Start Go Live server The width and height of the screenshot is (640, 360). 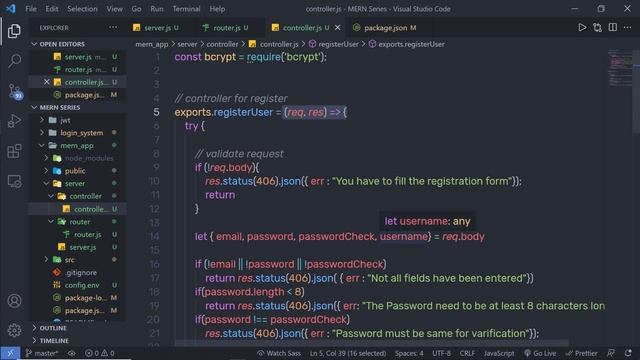pos(540,353)
